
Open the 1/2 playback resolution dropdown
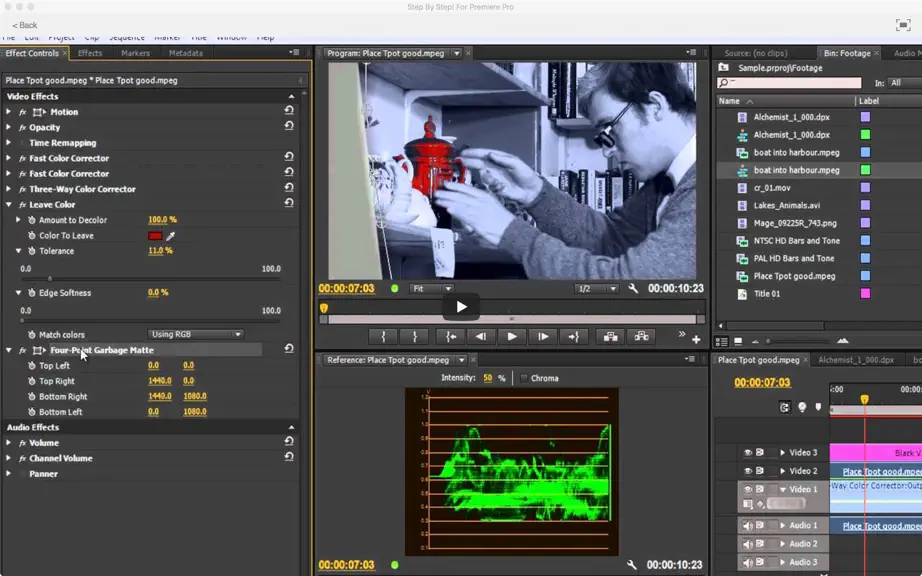[596, 289]
